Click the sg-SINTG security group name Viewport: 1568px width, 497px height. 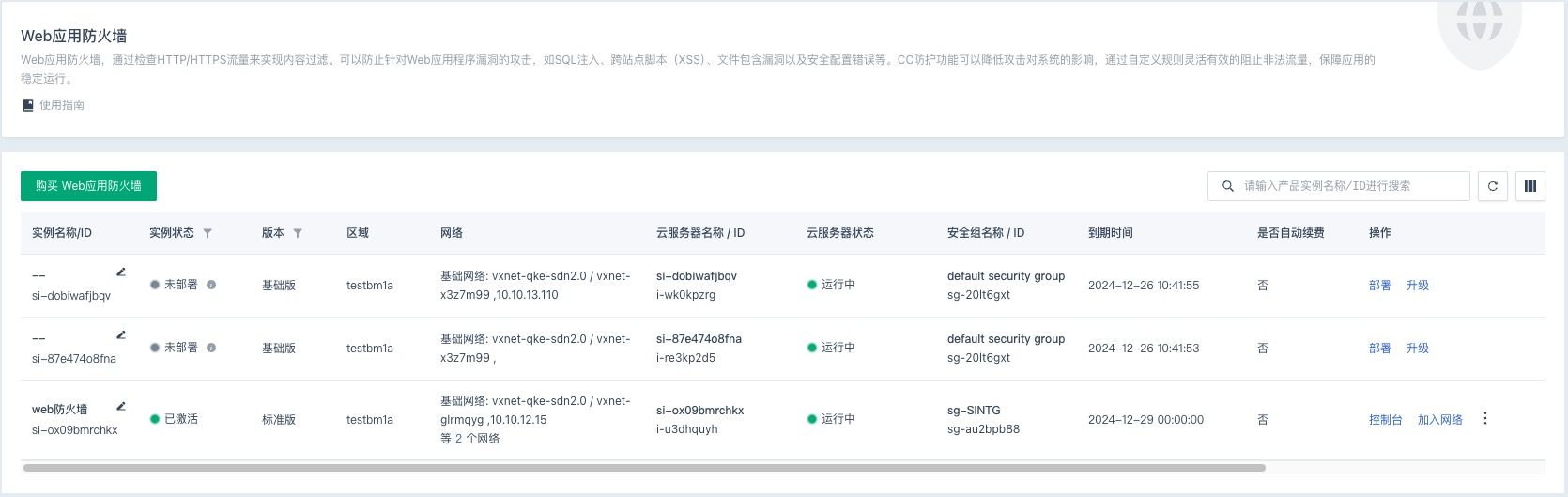click(974, 411)
